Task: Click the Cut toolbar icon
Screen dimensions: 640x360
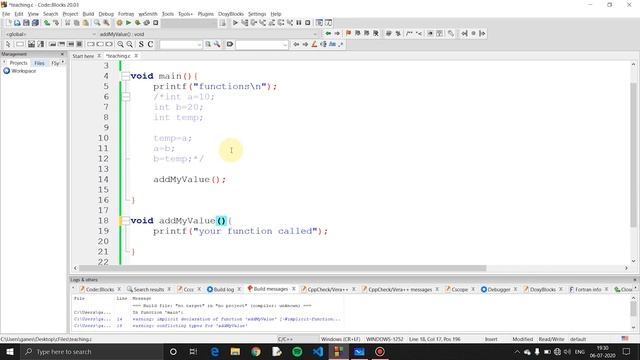Action: click(x=68, y=23)
